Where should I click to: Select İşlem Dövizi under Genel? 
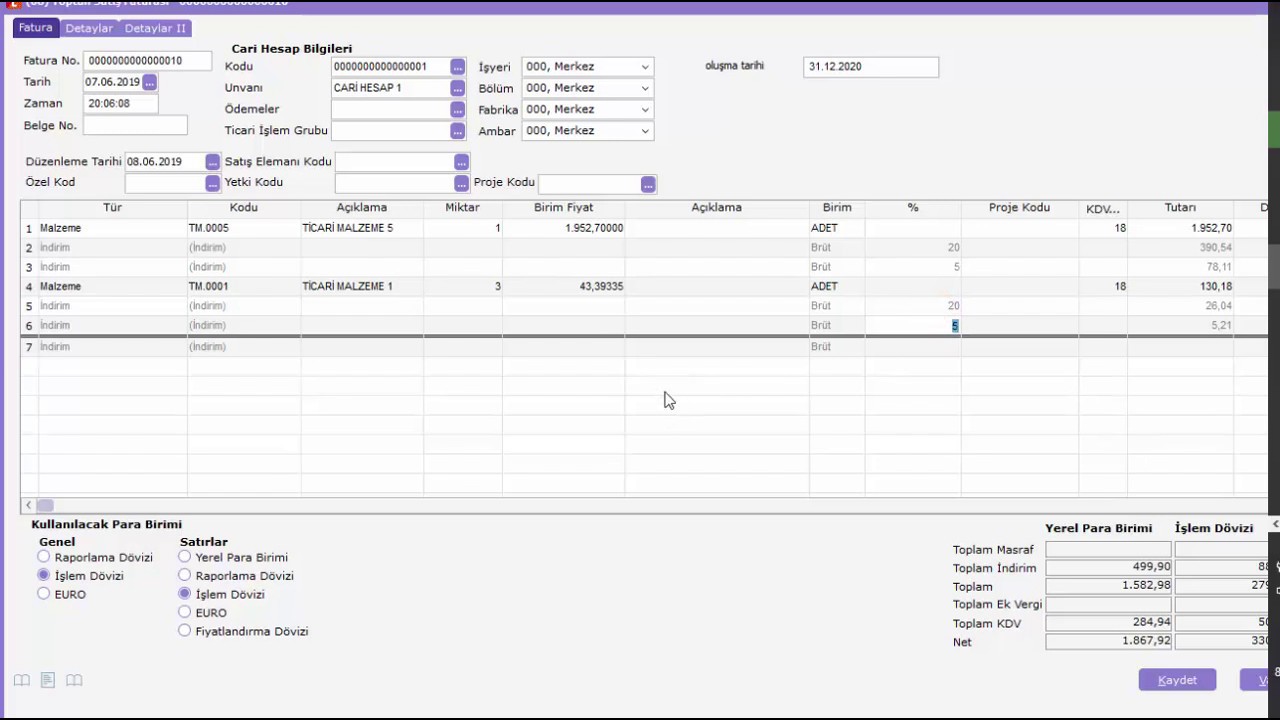[43, 575]
